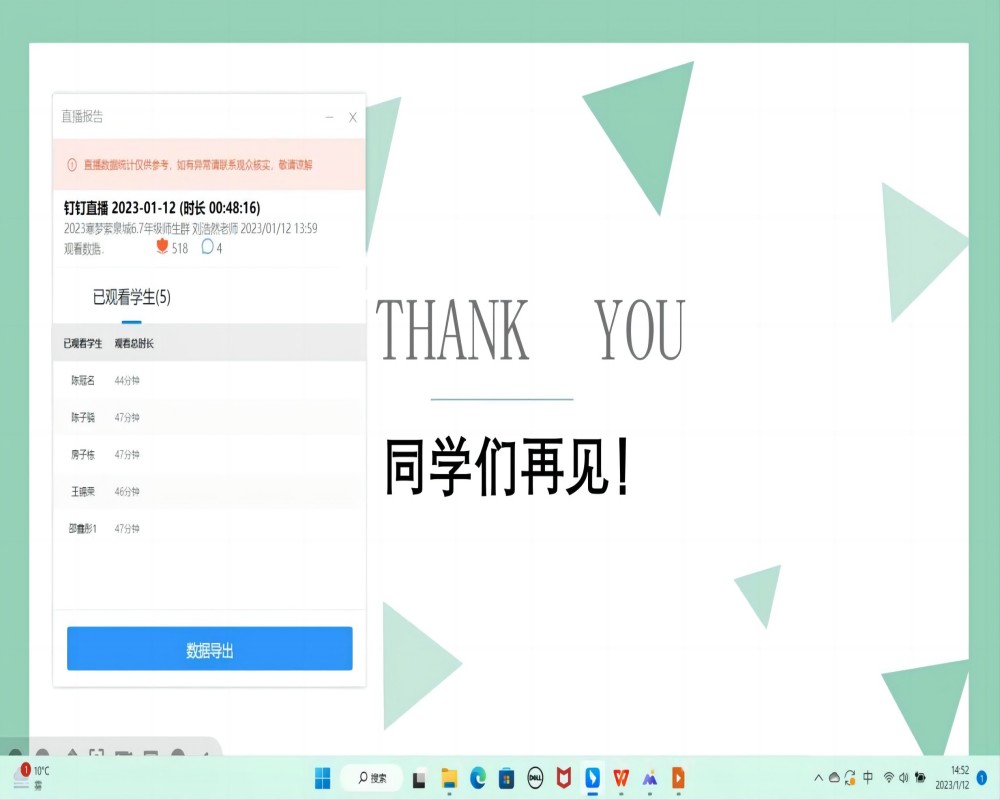Open File Explorer from the taskbar
1000x800 pixels.
point(449,778)
